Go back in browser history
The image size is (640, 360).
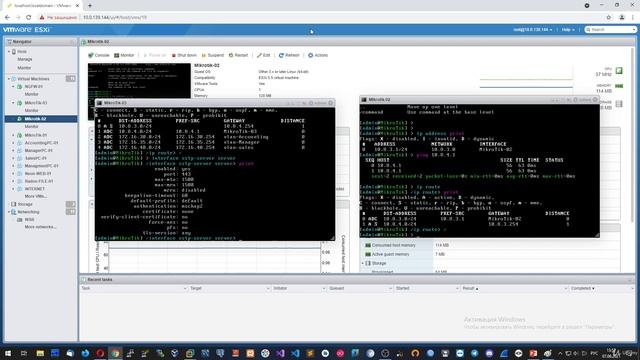pyautogui.click(x=7, y=18)
